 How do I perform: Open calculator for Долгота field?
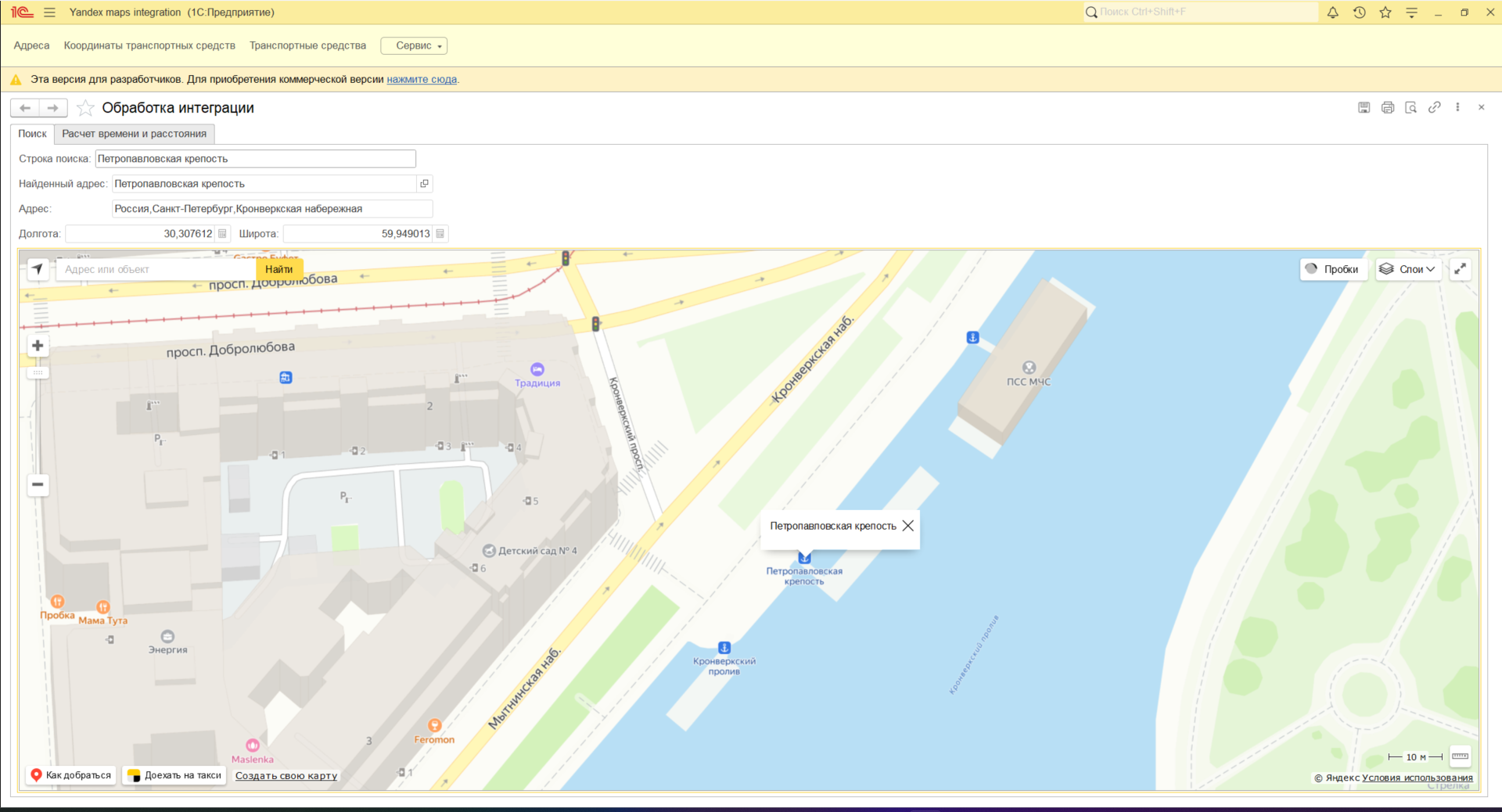[222, 234]
